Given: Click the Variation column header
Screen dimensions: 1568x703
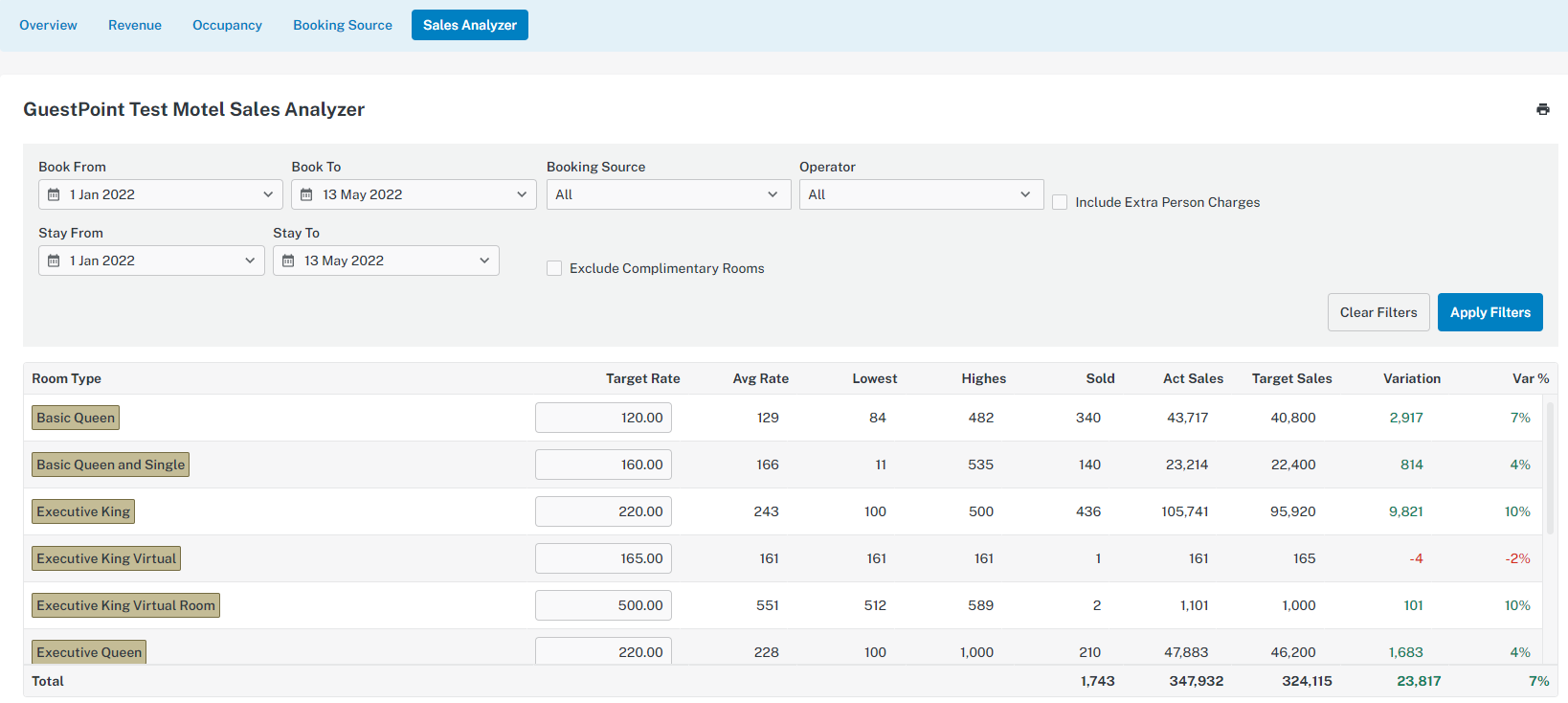Looking at the screenshot, I should [x=1412, y=378].
